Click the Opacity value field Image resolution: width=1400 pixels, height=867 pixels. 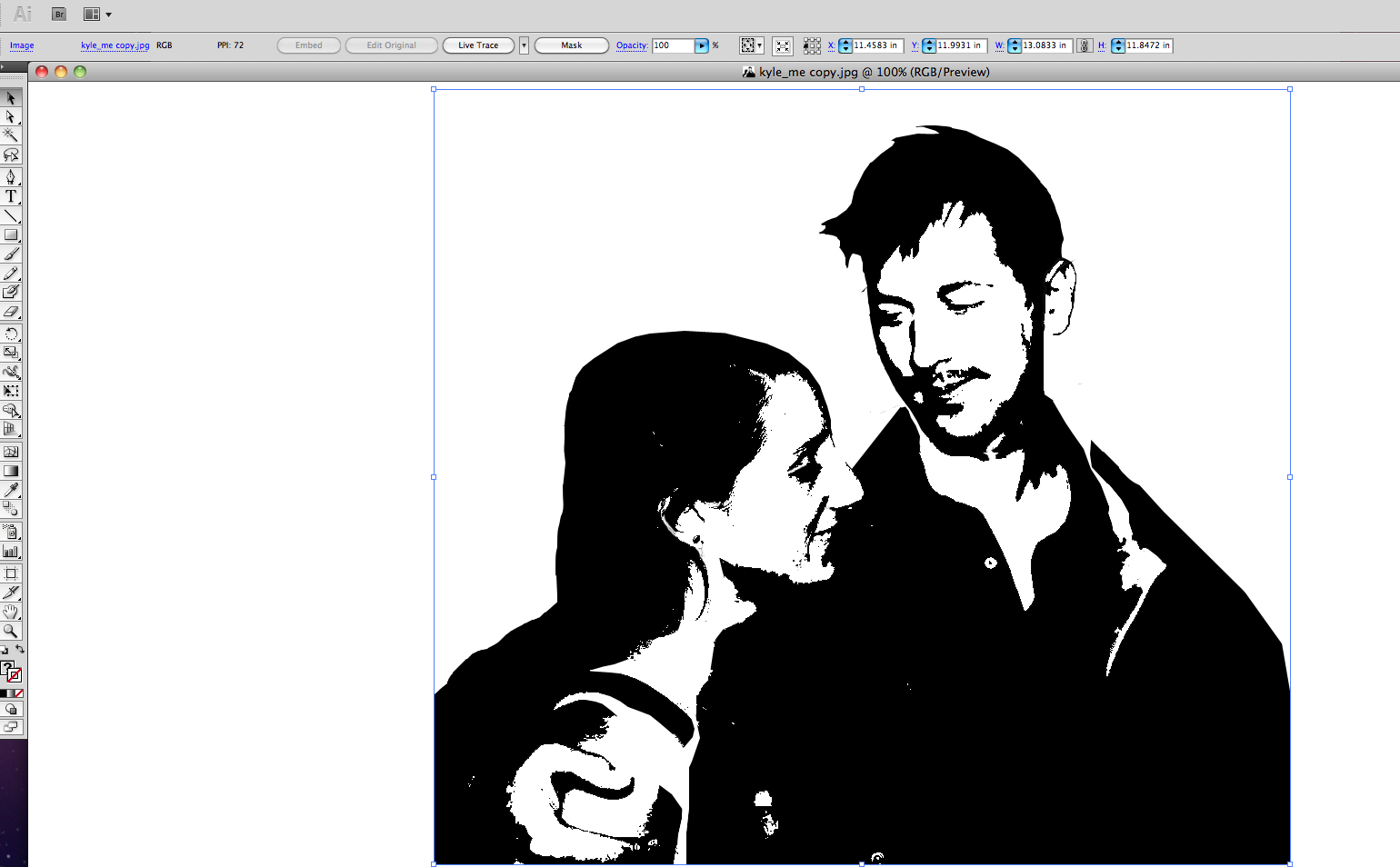tap(674, 45)
